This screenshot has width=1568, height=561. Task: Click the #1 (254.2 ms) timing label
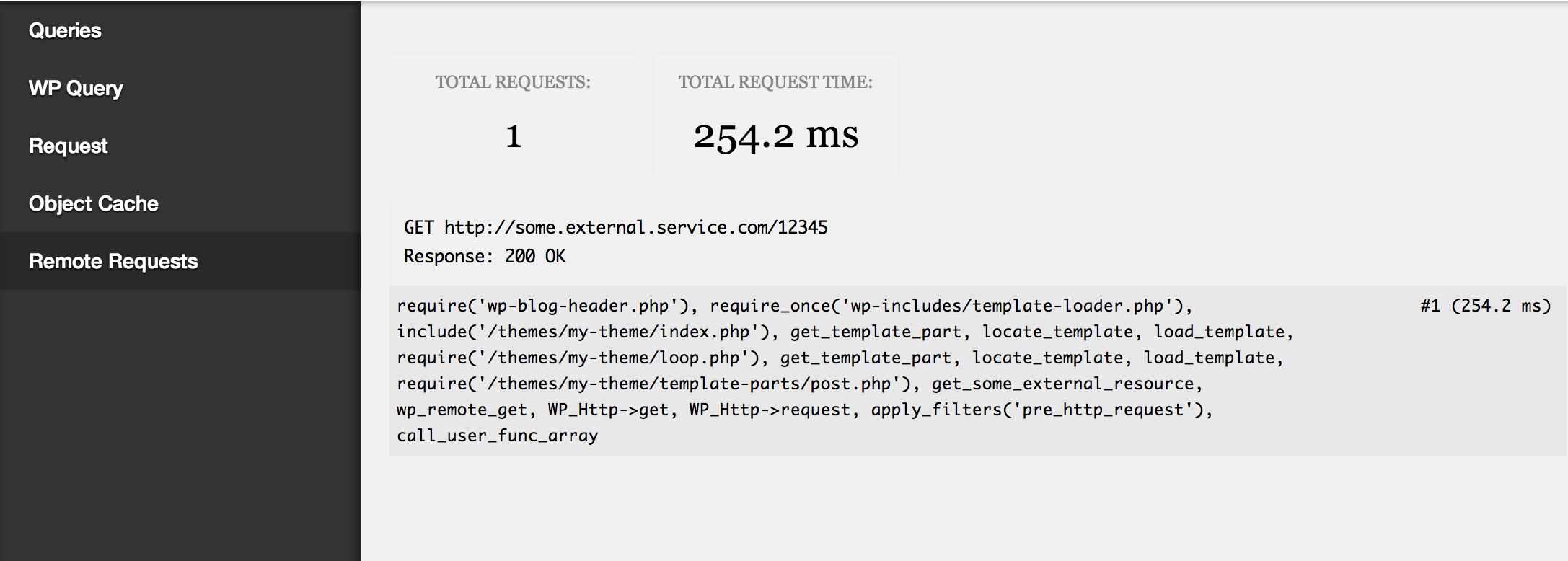(1485, 306)
